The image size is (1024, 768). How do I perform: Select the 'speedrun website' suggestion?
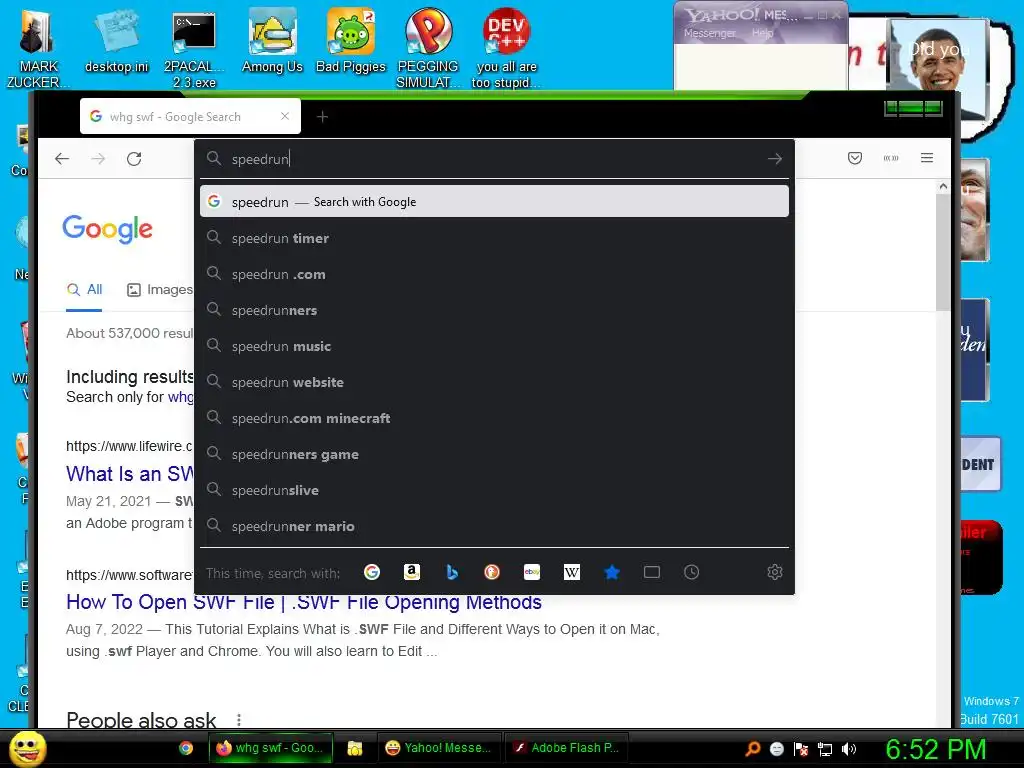[x=494, y=382]
